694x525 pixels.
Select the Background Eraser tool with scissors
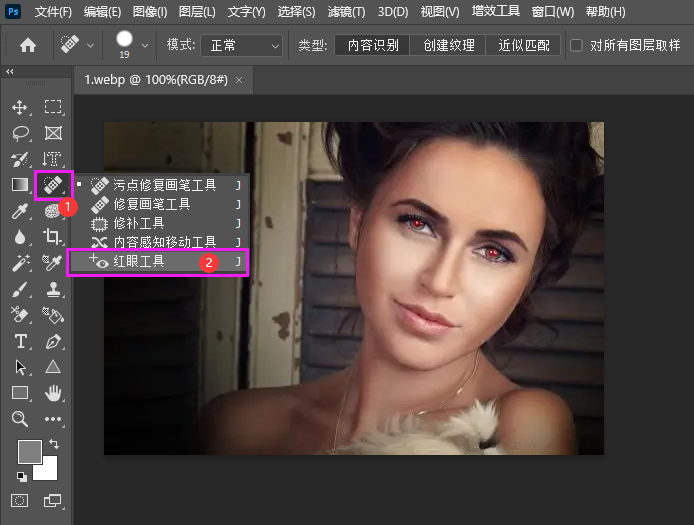coord(19,315)
